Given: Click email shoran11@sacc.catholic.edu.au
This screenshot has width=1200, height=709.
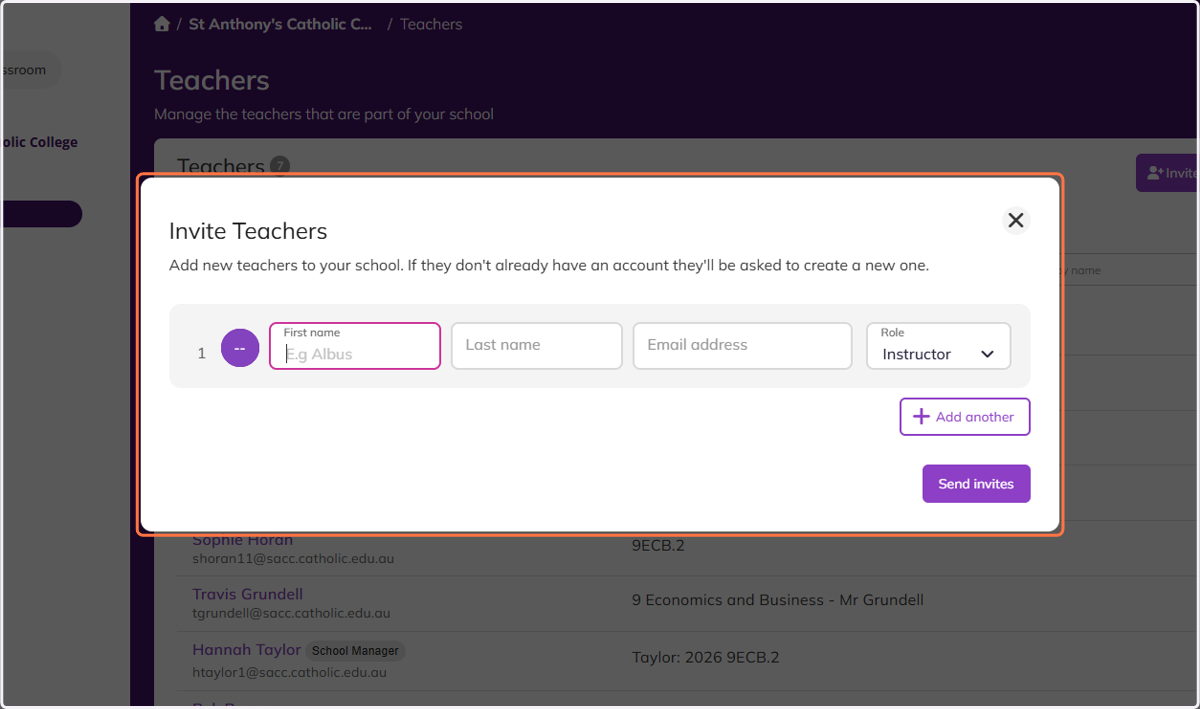Looking at the screenshot, I should pyautogui.click(x=294, y=559).
